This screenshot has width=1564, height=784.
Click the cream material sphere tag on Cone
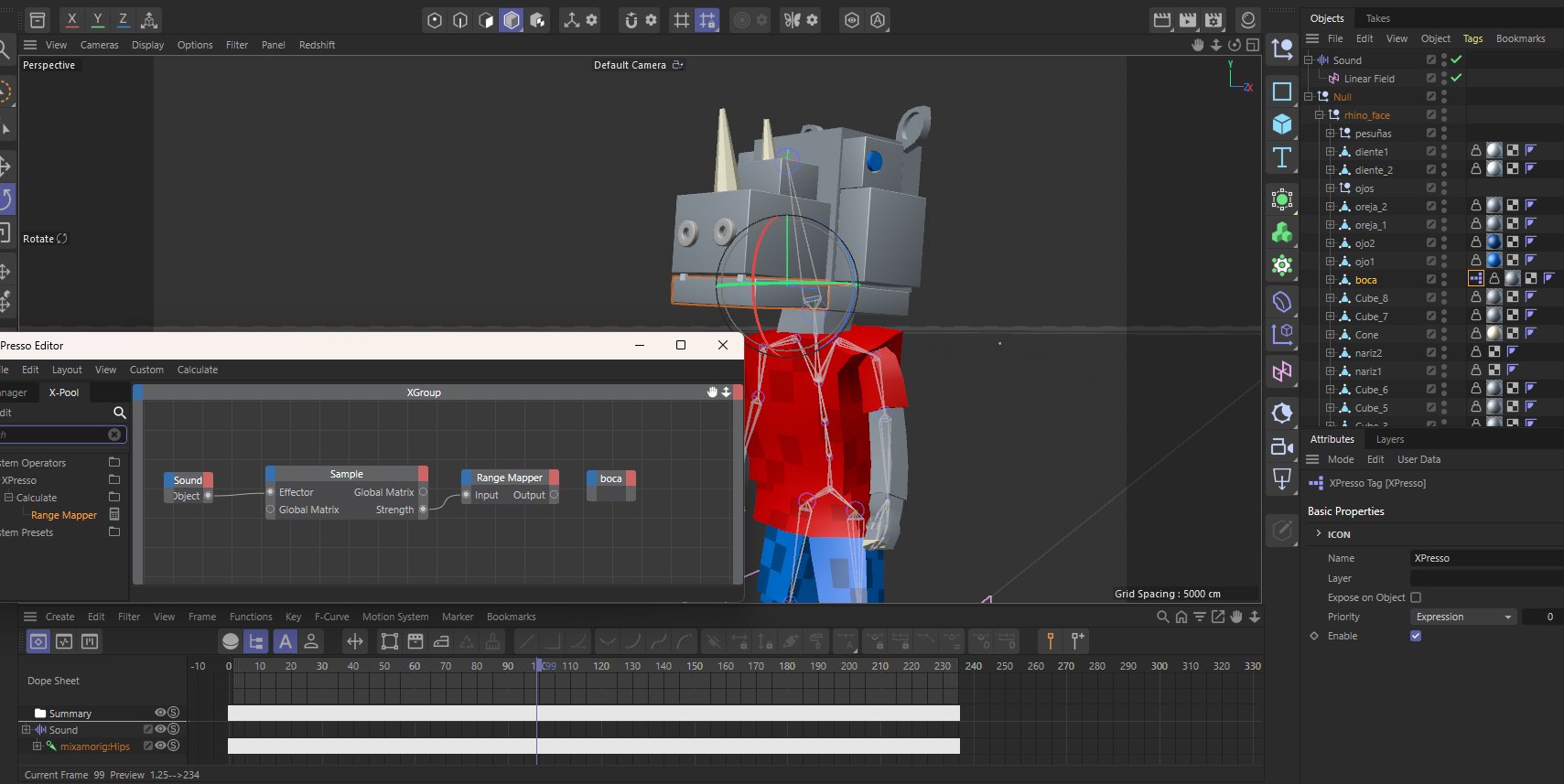tap(1494, 334)
